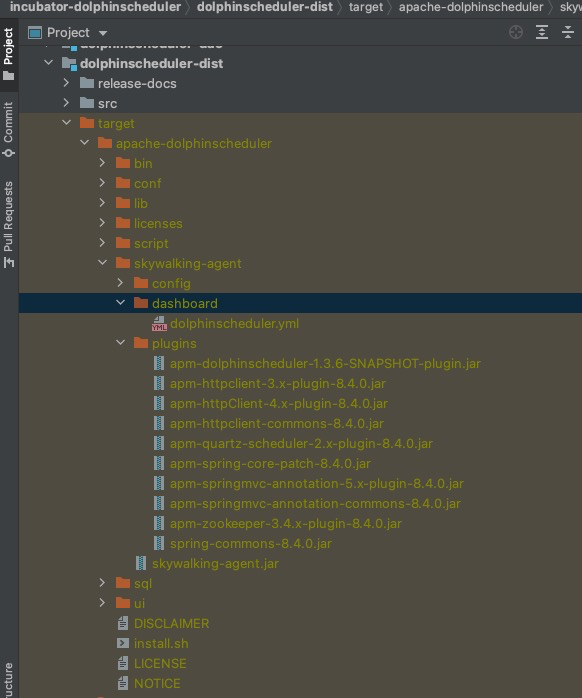
Task: Select the src folder icon
Action: [x=87, y=103]
